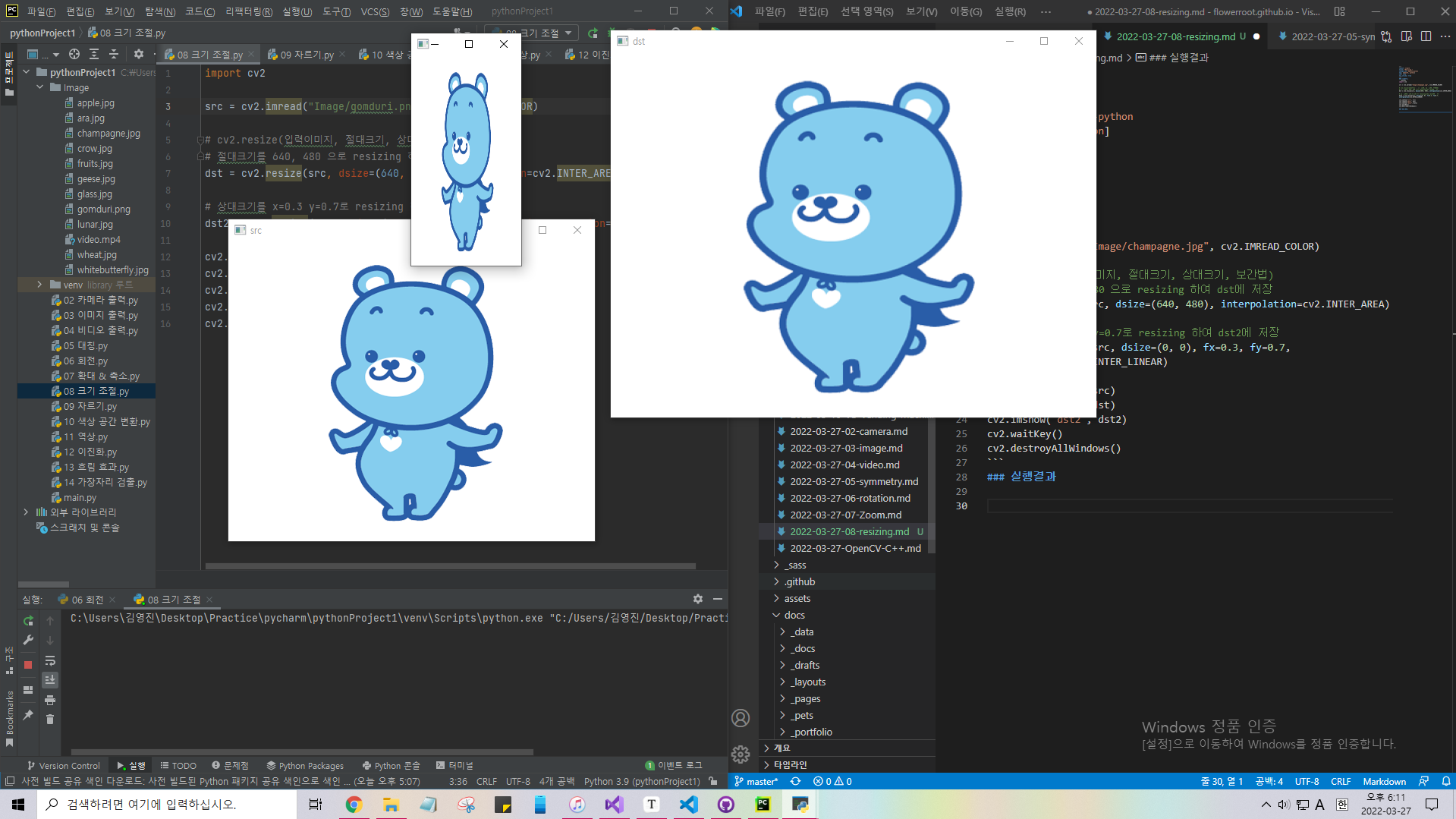
Task: Toggle soft-wrap in the run console
Action: 50,660
